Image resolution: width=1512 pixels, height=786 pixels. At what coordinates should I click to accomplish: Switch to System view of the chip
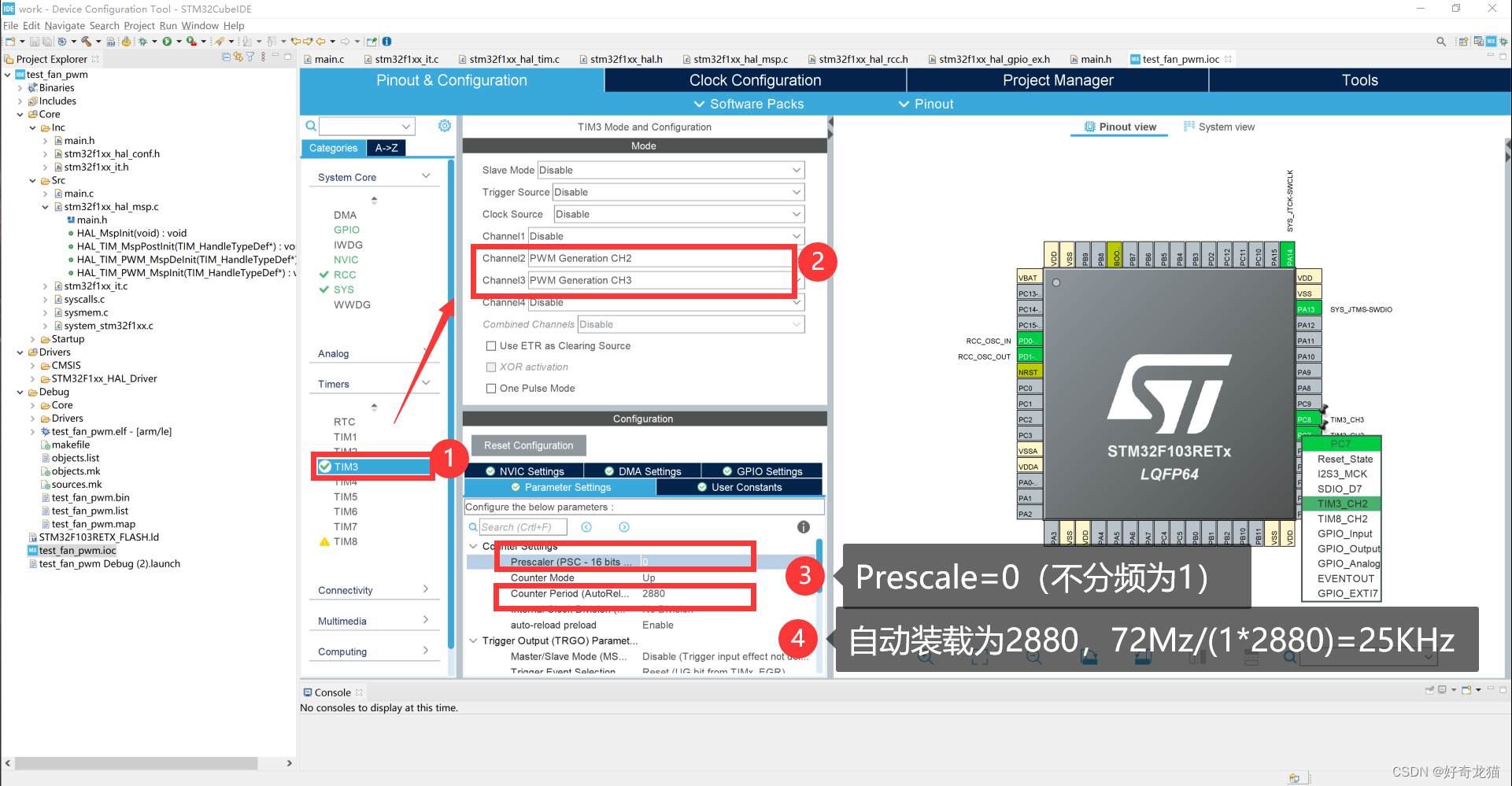(x=1218, y=126)
